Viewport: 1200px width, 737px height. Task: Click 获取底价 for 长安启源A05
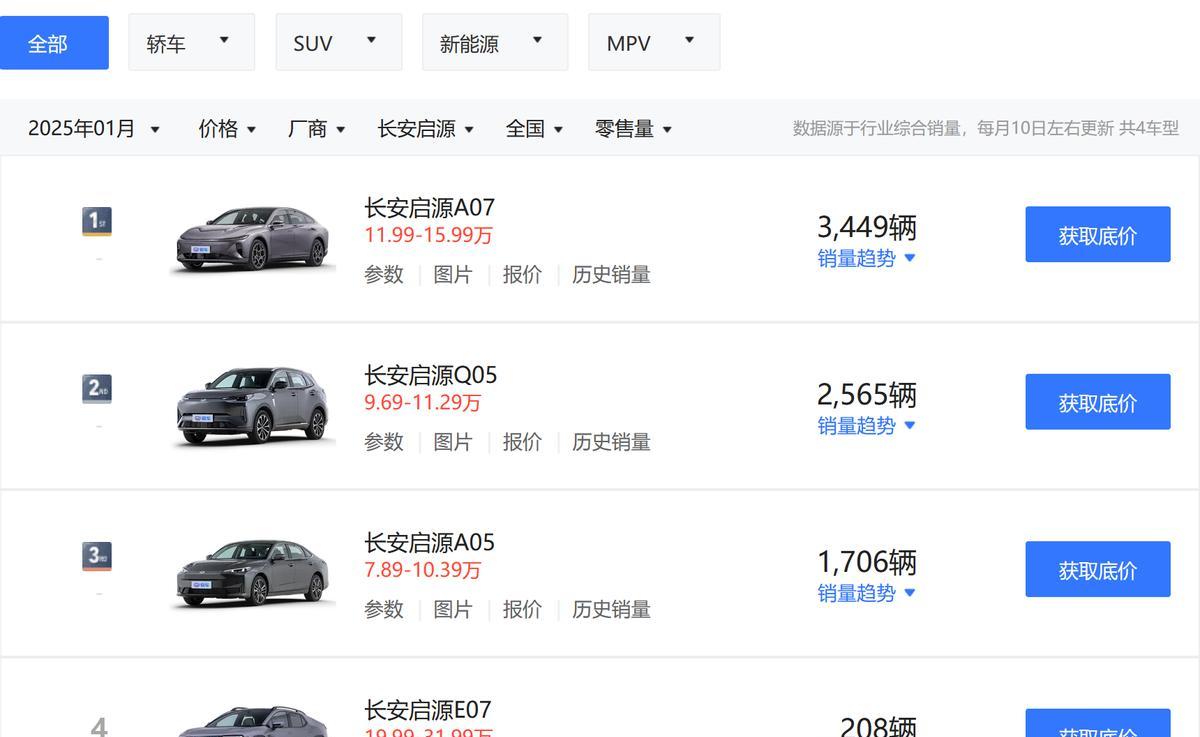coord(1097,570)
